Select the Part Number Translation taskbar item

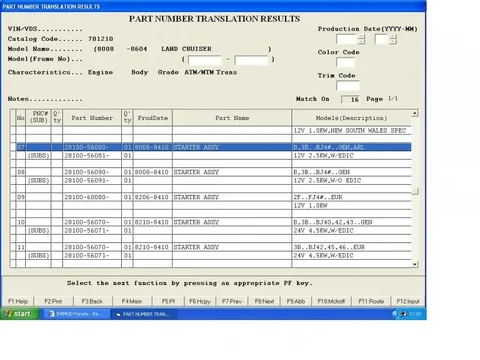(144, 314)
